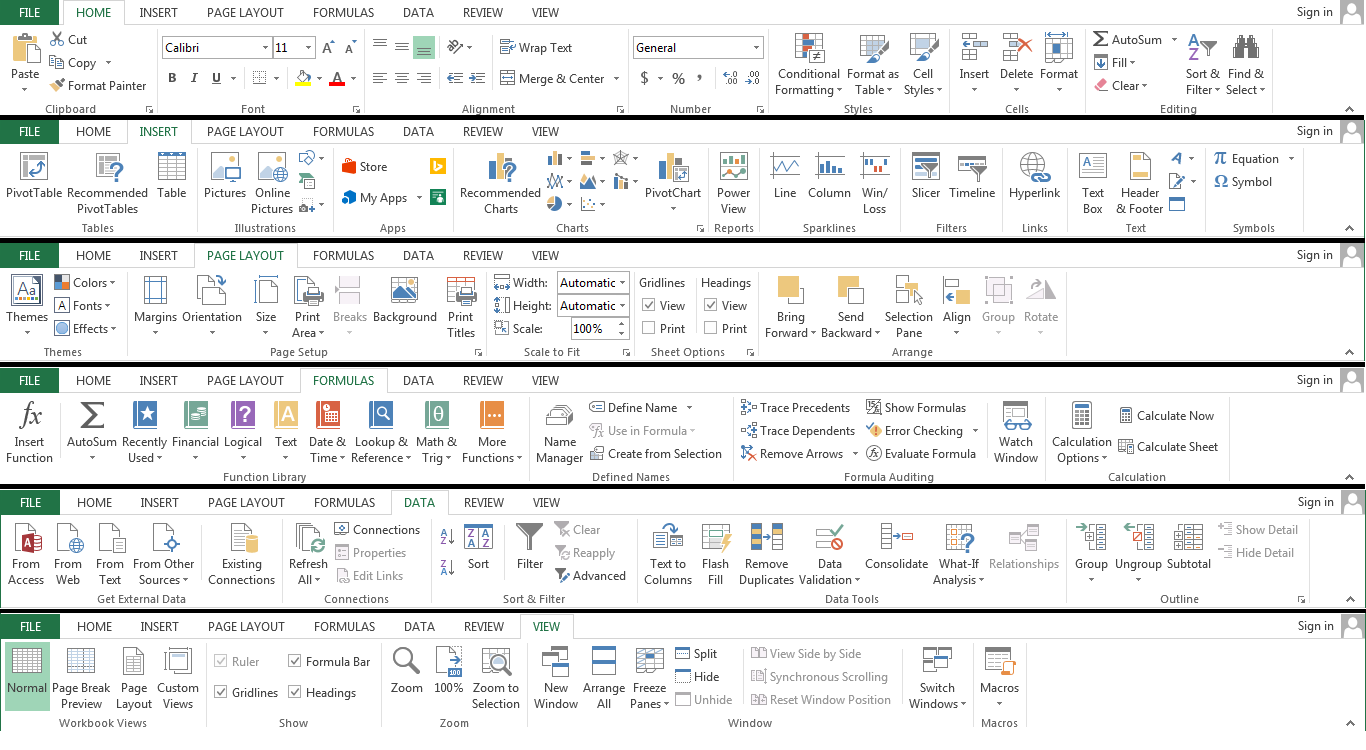Image resolution: width=1366 pixels, height=750 pixels.
Task: Click Evaluate Formula
Action: 921,454
